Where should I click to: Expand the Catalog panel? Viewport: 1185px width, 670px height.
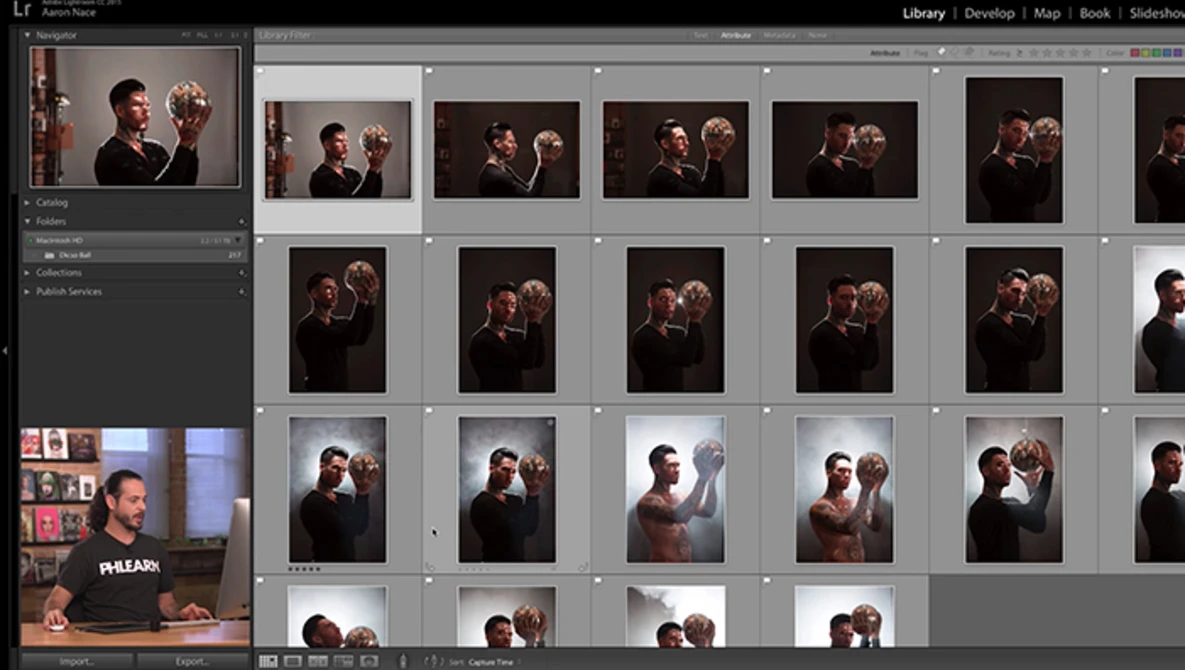pyautogui.click(x=27, y=202)
